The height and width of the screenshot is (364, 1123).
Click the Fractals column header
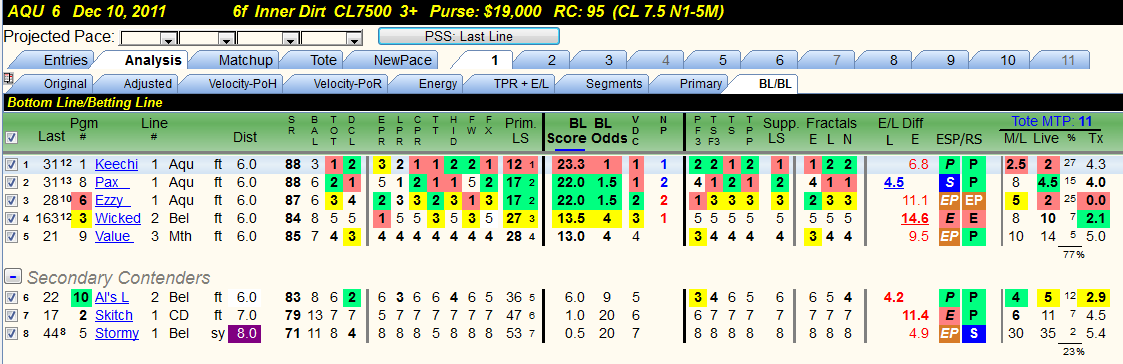(831, 123)
